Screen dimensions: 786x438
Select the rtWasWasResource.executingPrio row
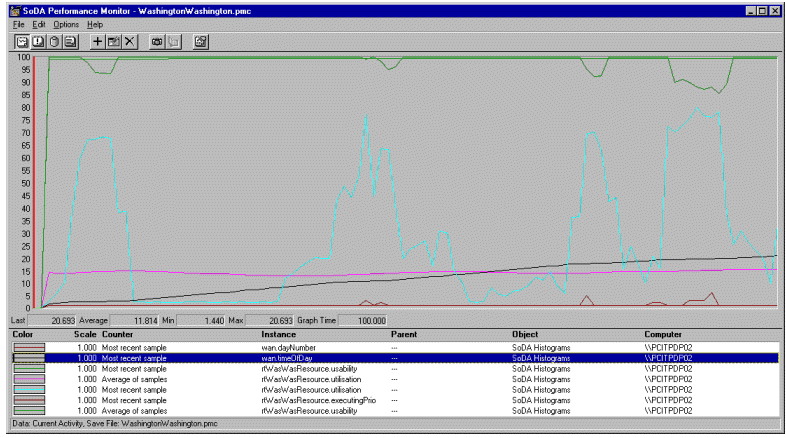395,400
